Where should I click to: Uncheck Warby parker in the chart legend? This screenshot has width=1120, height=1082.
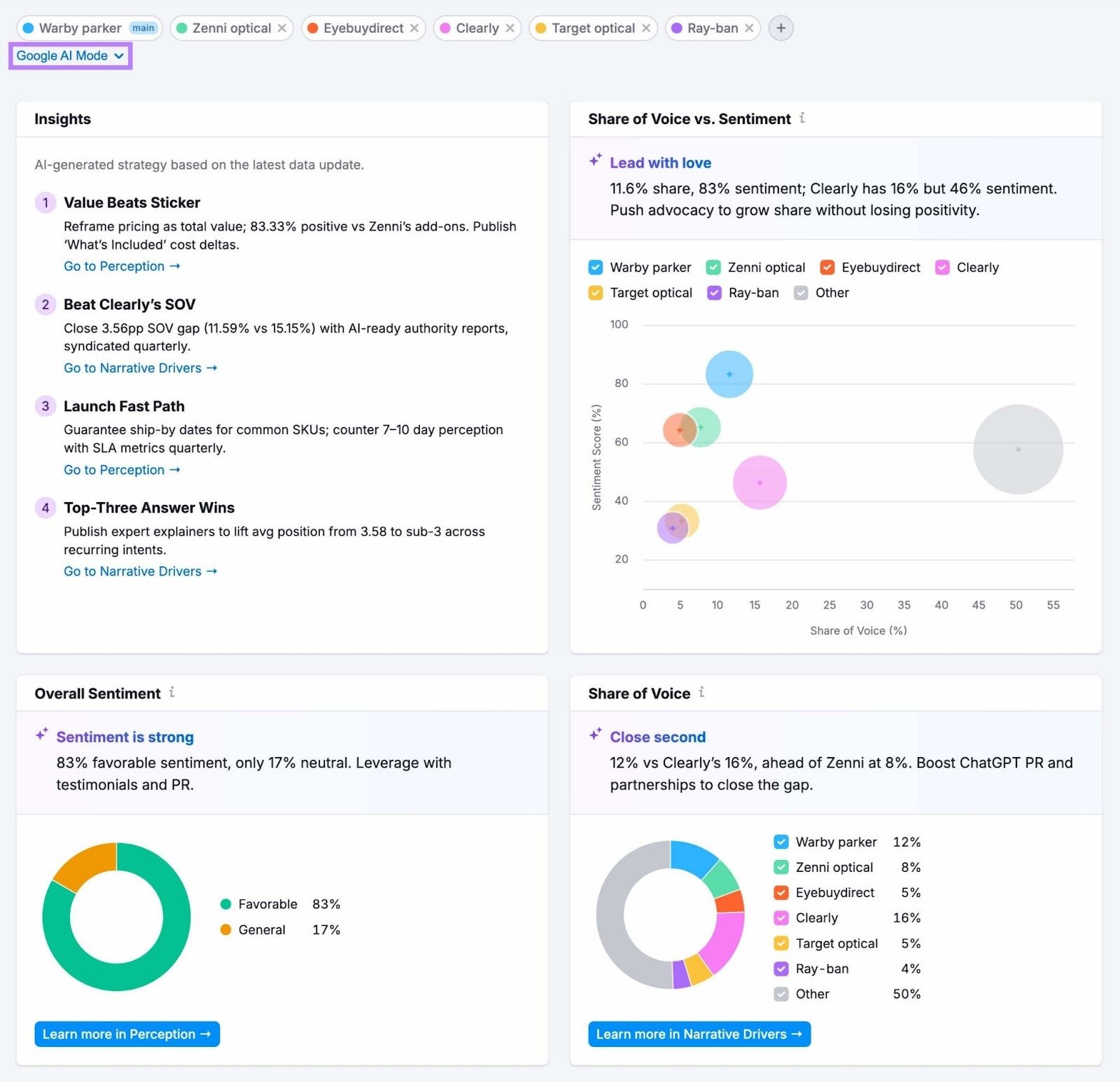(595, 268)
